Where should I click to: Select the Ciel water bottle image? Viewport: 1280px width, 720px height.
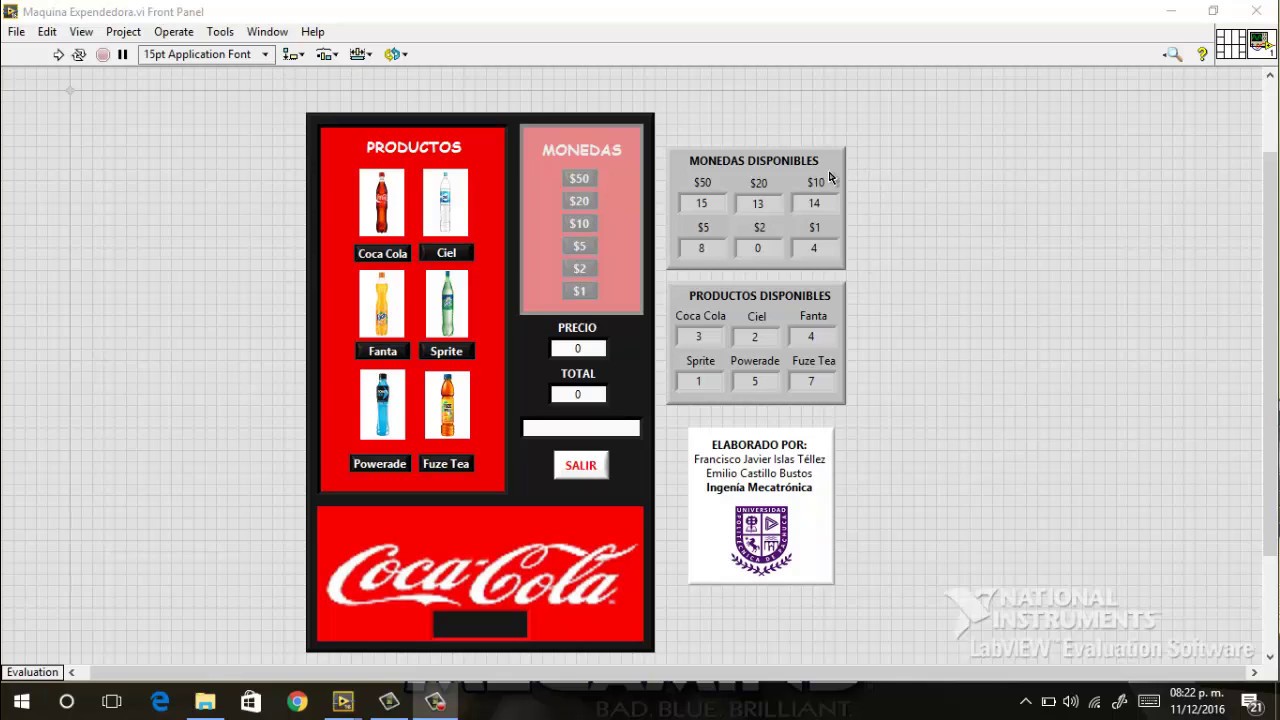click(445, 203)
